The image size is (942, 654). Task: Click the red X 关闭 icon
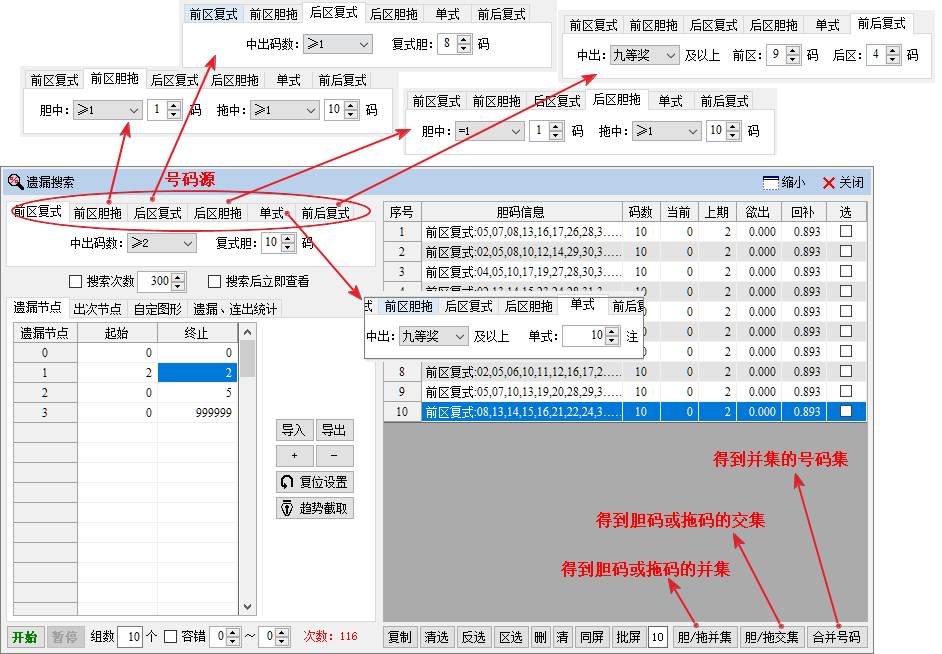[828, 183]
